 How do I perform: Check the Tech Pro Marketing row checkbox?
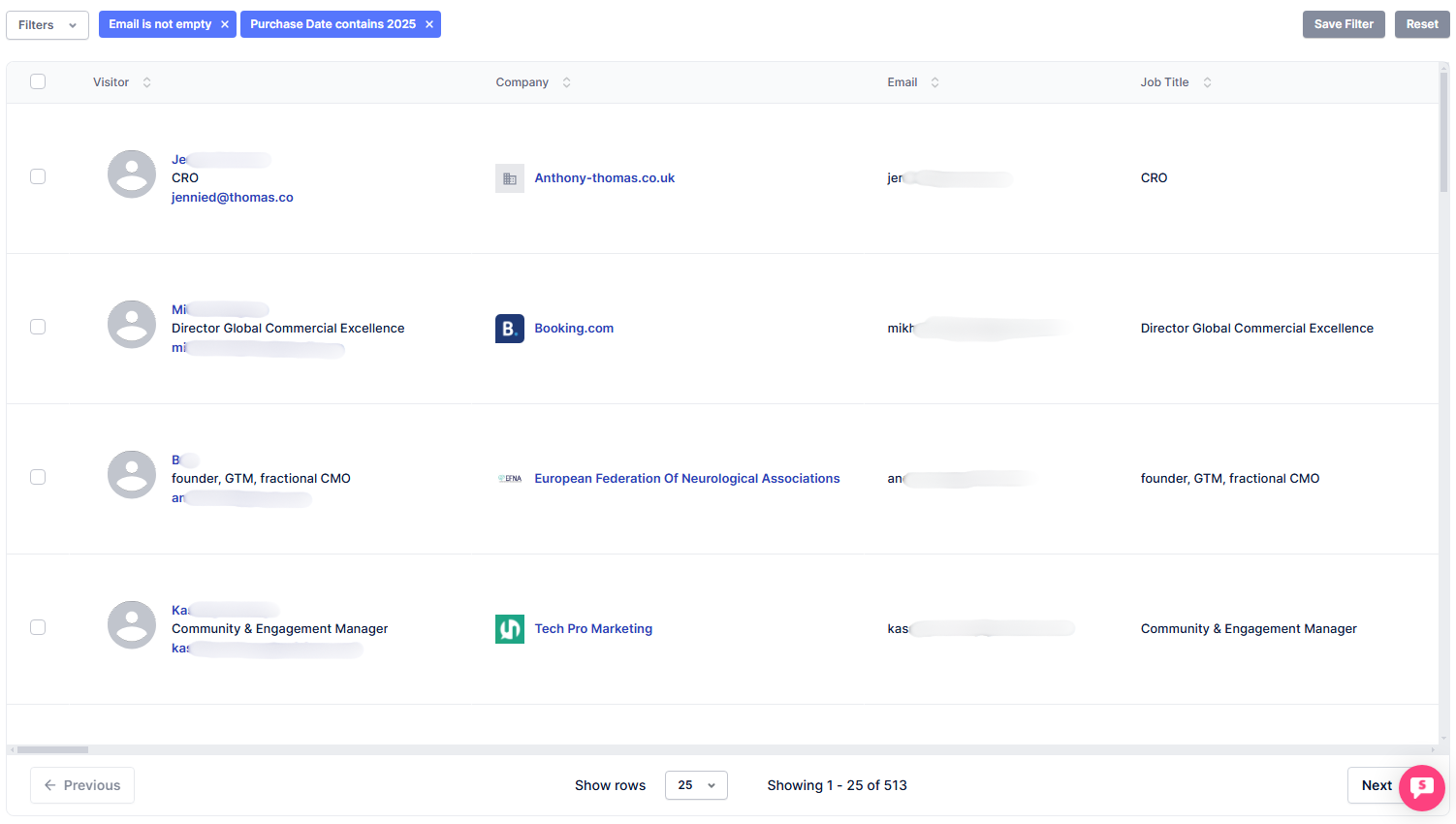coord(38,627)
